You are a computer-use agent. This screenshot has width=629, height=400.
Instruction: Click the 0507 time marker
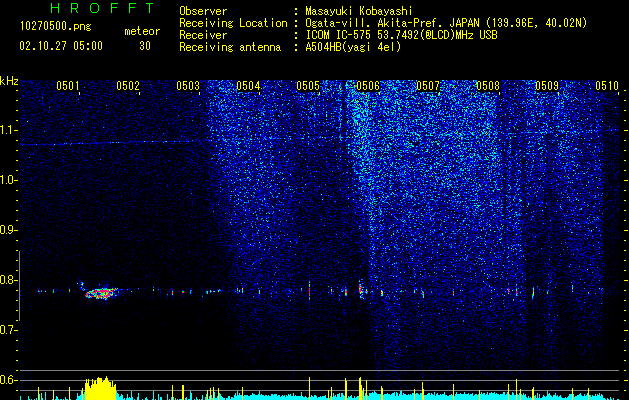(x=428, y=86)
